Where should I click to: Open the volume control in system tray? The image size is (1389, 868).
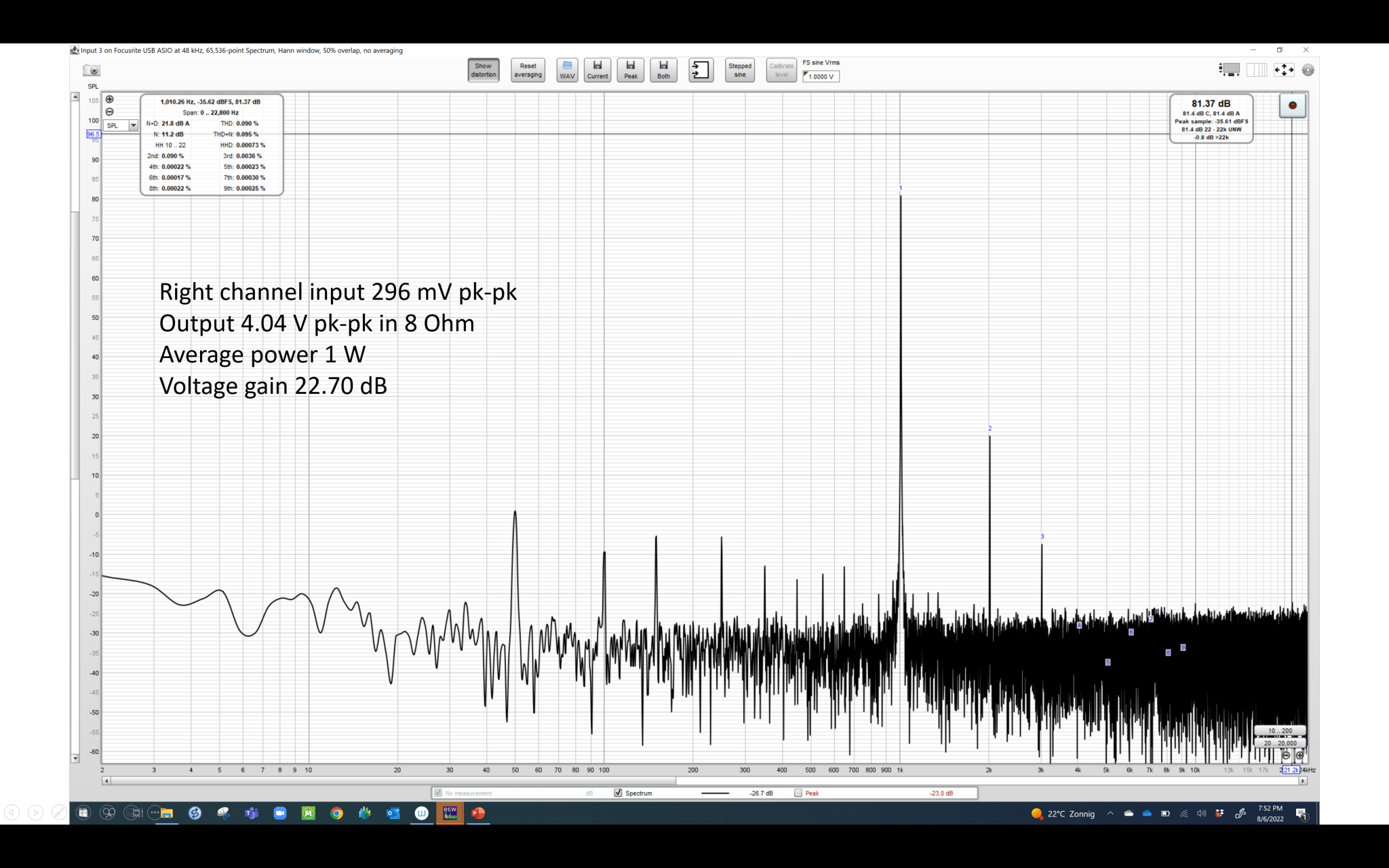1201,813
